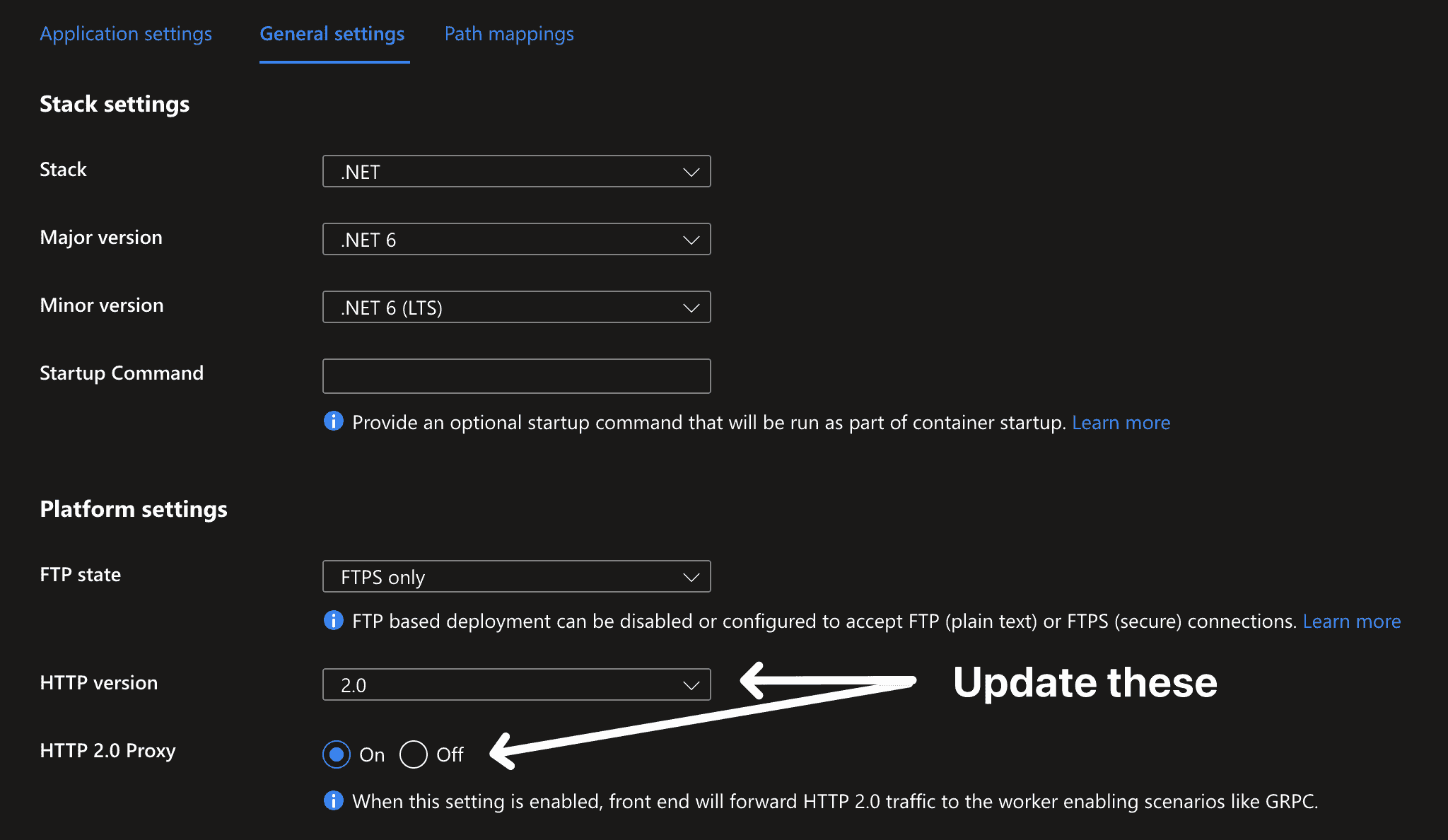Switch to the Path mappings tab
Image resolution: width=1448 pixels, height=840 pixels.
[509, 34]
